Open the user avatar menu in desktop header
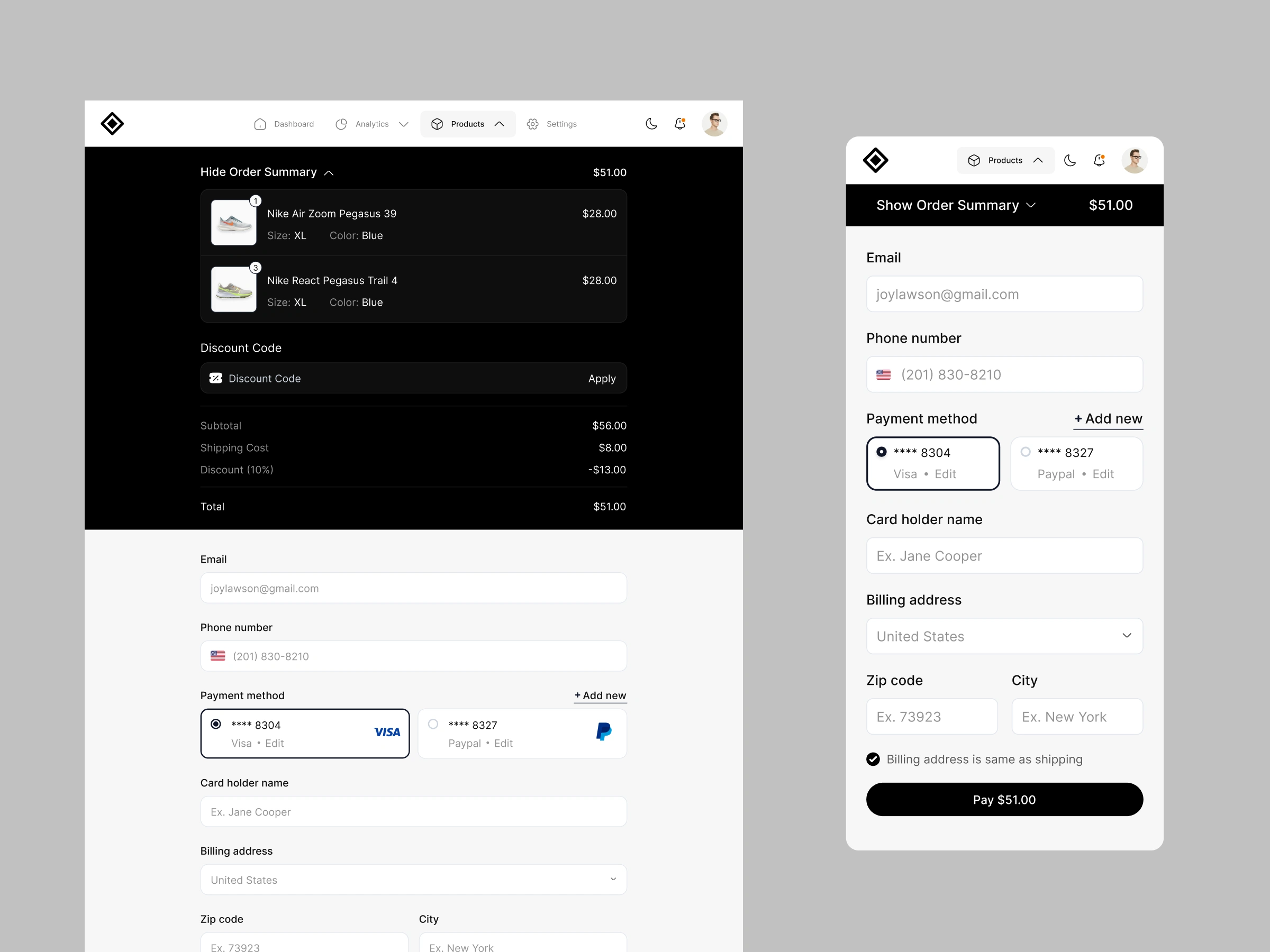The image size is (1270, 952). [714, 124]
